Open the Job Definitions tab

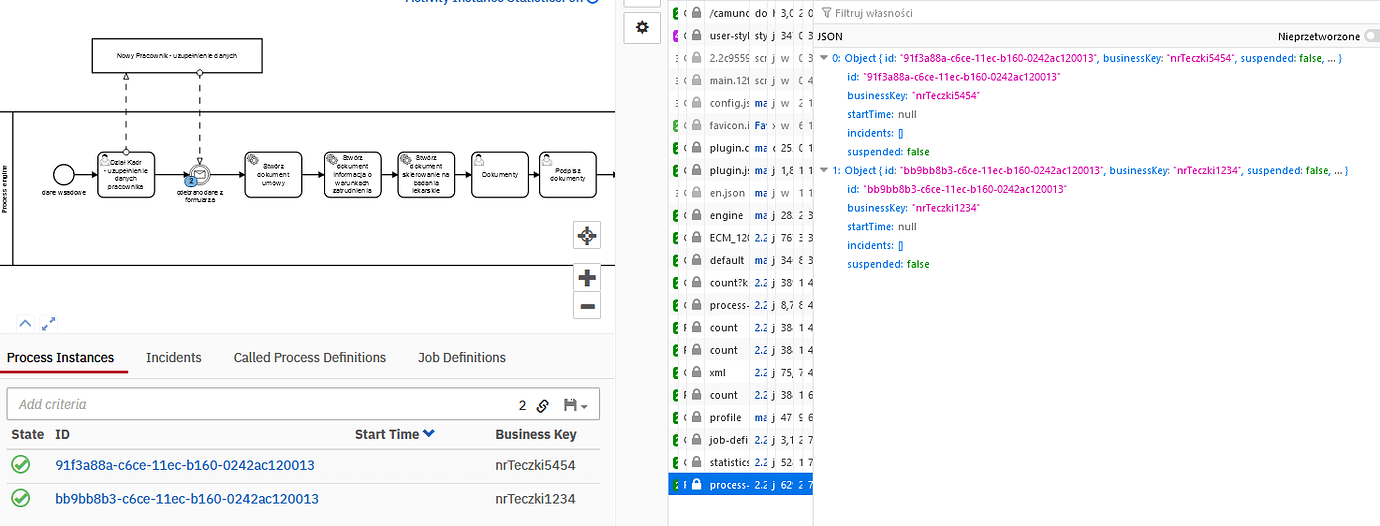click(x=461, y=357)
